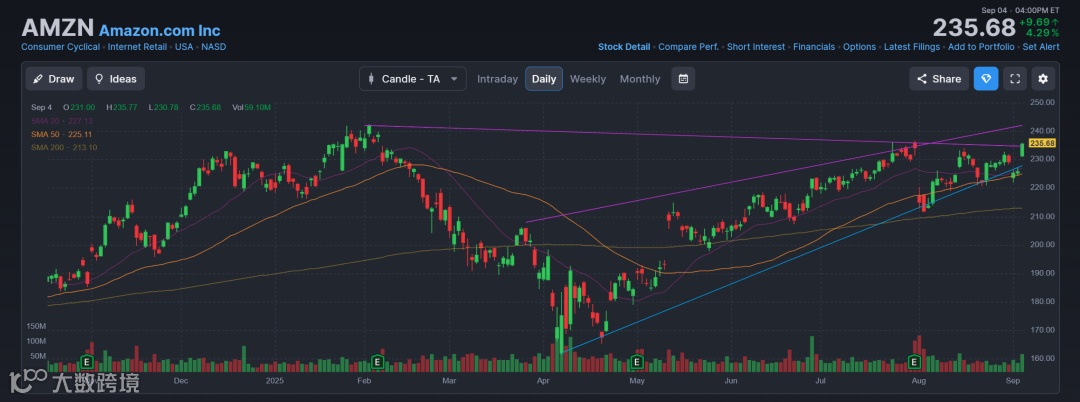
Task: Click the blue diamond premium icon
Action: click(x=986, y=78)
